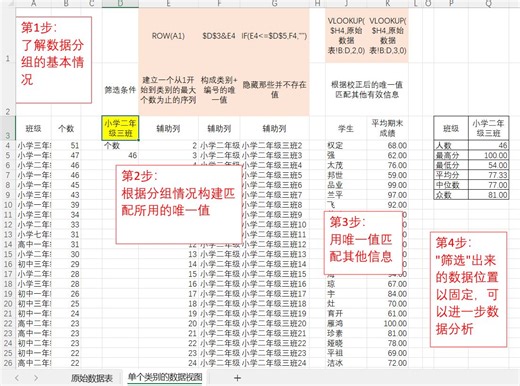
Task: Click the 46 value under 个数 in column D
Action: tap(120, 155)
